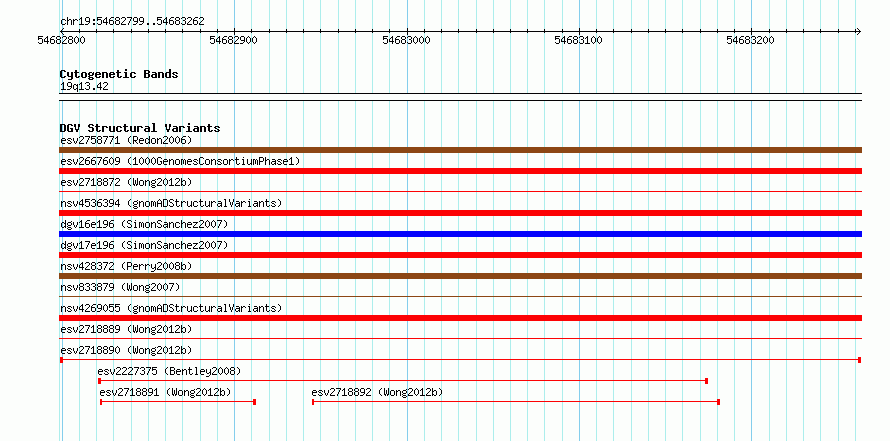Click the thin red esv2718872 variant line
The width and height of the screenshot is (890, 441).
coord(460,192)
